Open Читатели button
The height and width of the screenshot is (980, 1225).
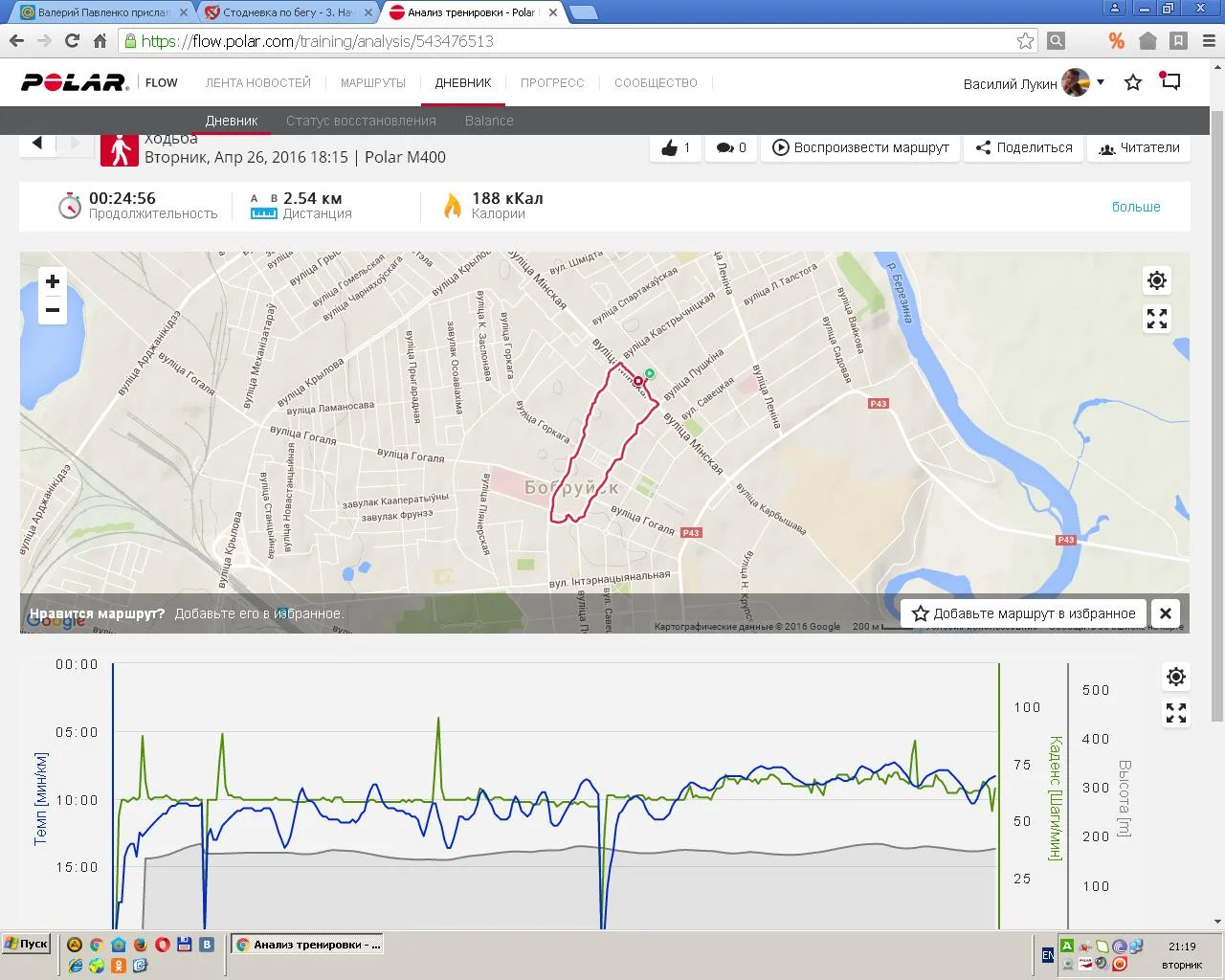coord(1139,147)
